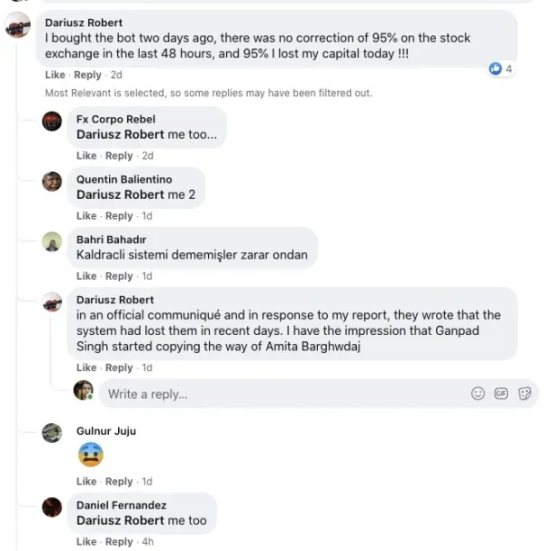Open Gulnur Juju's profile picture

52,433
